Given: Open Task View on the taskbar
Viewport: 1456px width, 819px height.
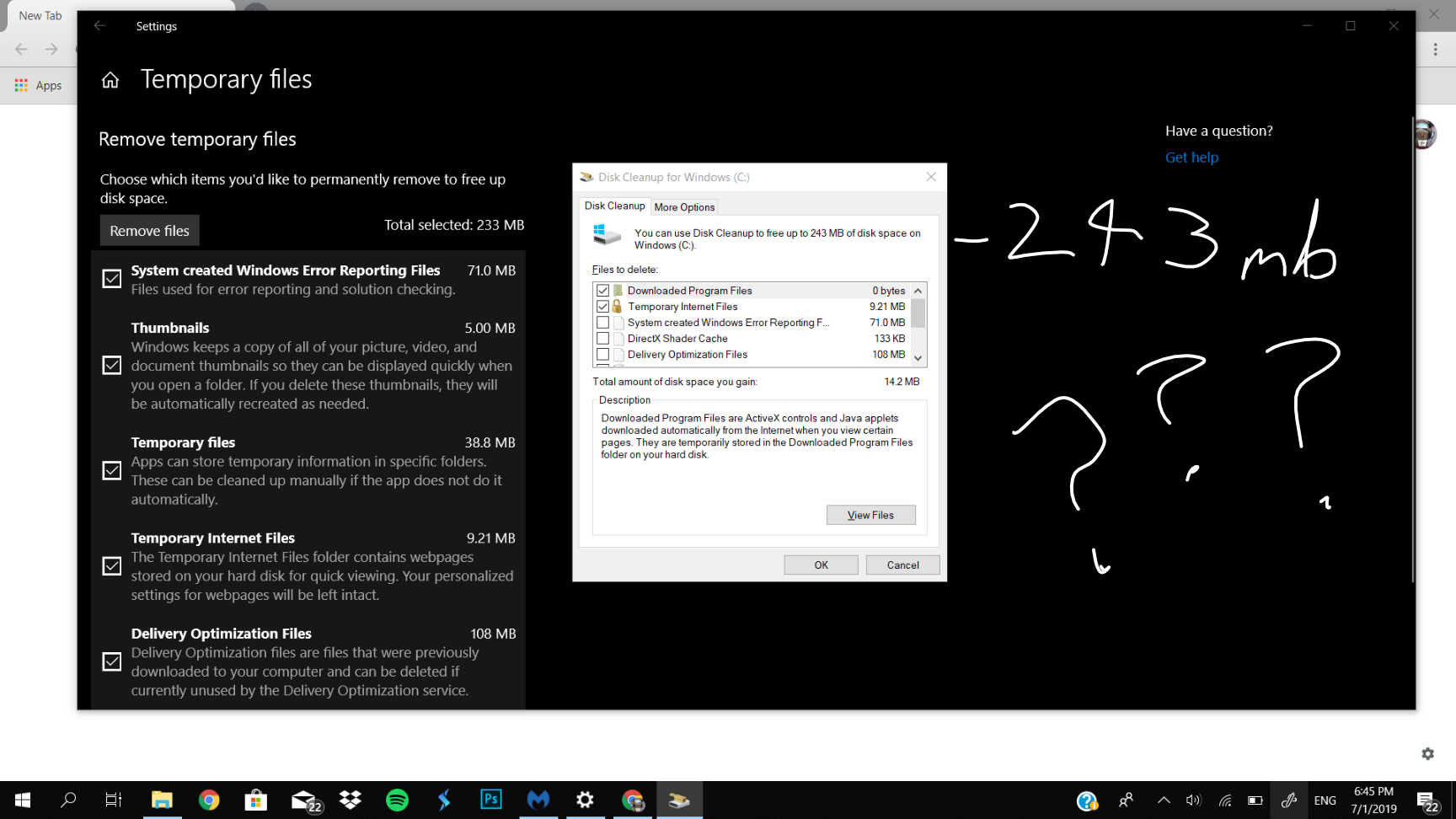Looking at the screenshot, I should pos(114,800).
